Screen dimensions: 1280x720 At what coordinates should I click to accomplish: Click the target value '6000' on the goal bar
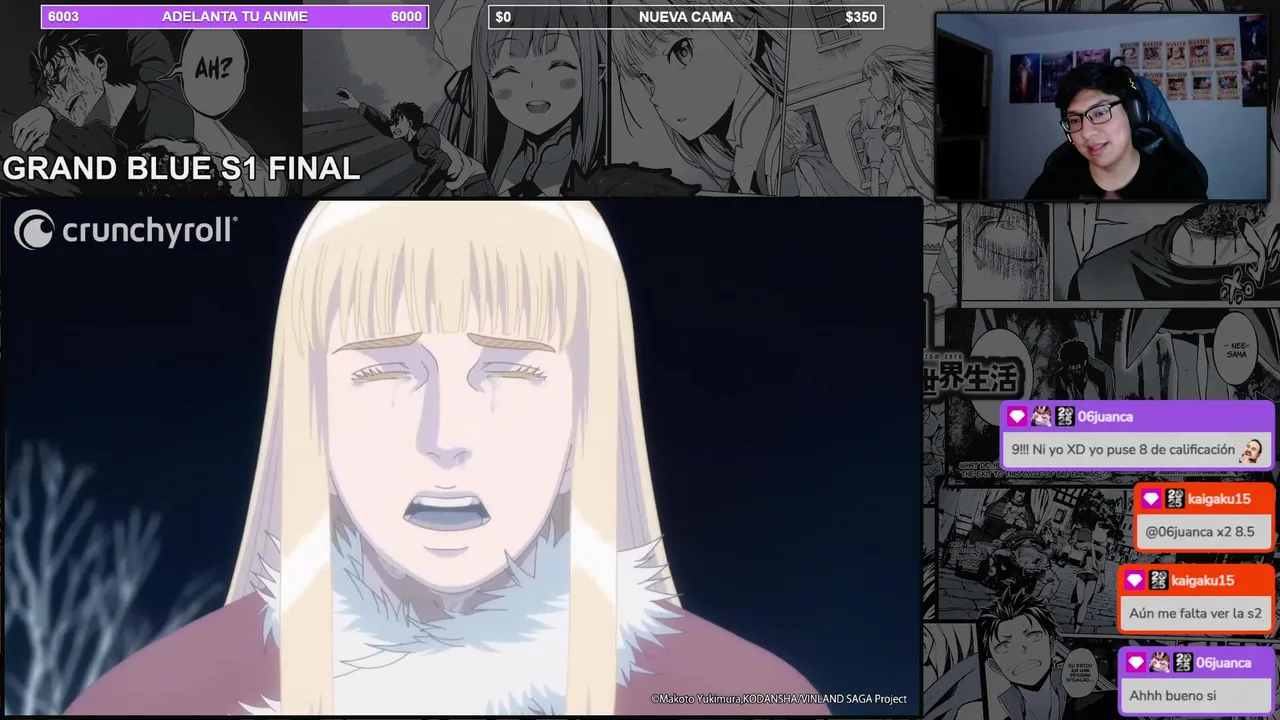pyautogui.click(x=406, y=17)
